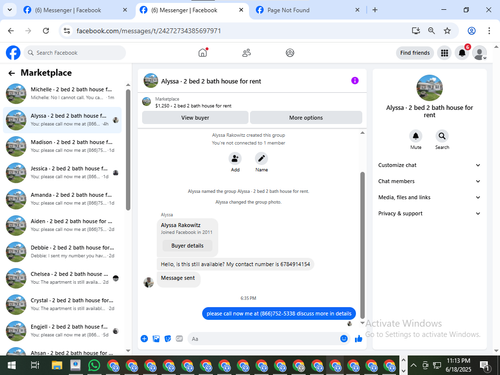This screenshot has height=375, width=500.
Task: Open the account profile menu
Action: click(480, 53)
